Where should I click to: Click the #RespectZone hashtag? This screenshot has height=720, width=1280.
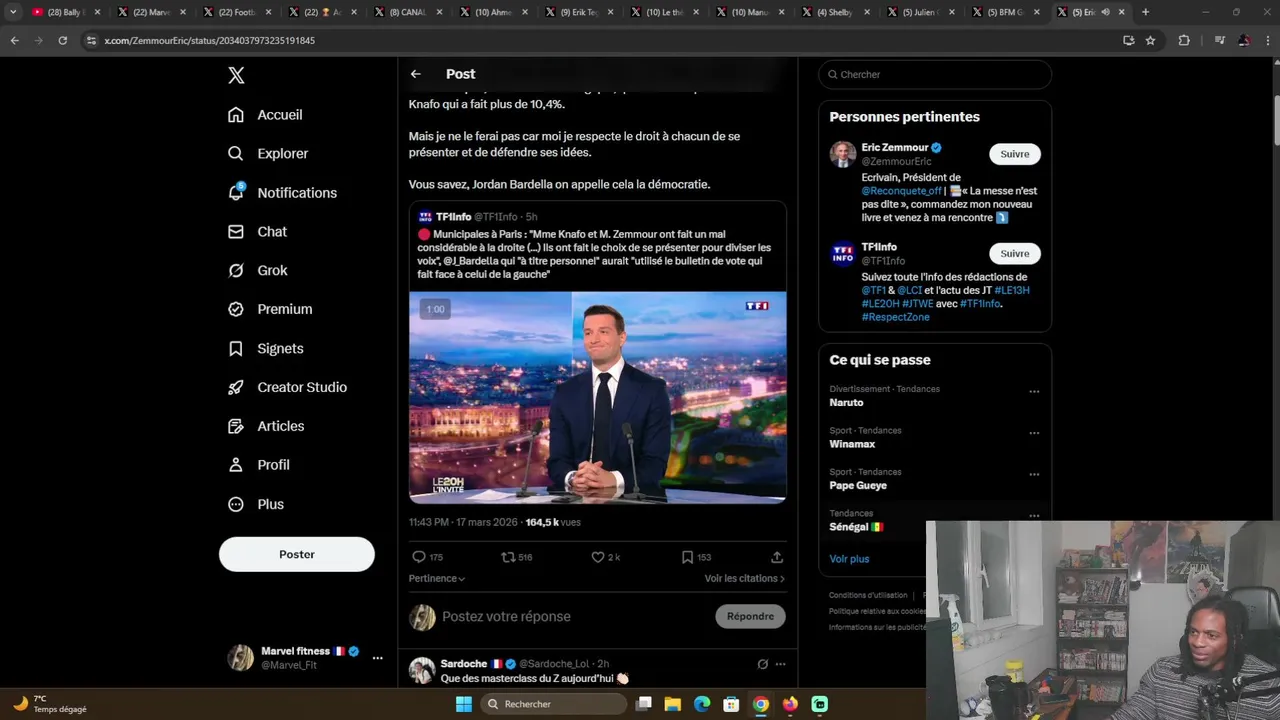click(895, 317)
